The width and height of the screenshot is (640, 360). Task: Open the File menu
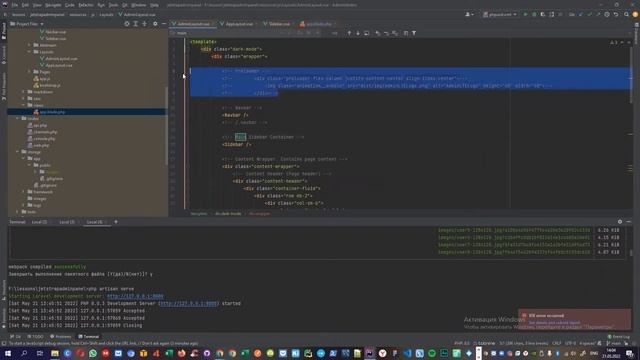pos(15,5)
